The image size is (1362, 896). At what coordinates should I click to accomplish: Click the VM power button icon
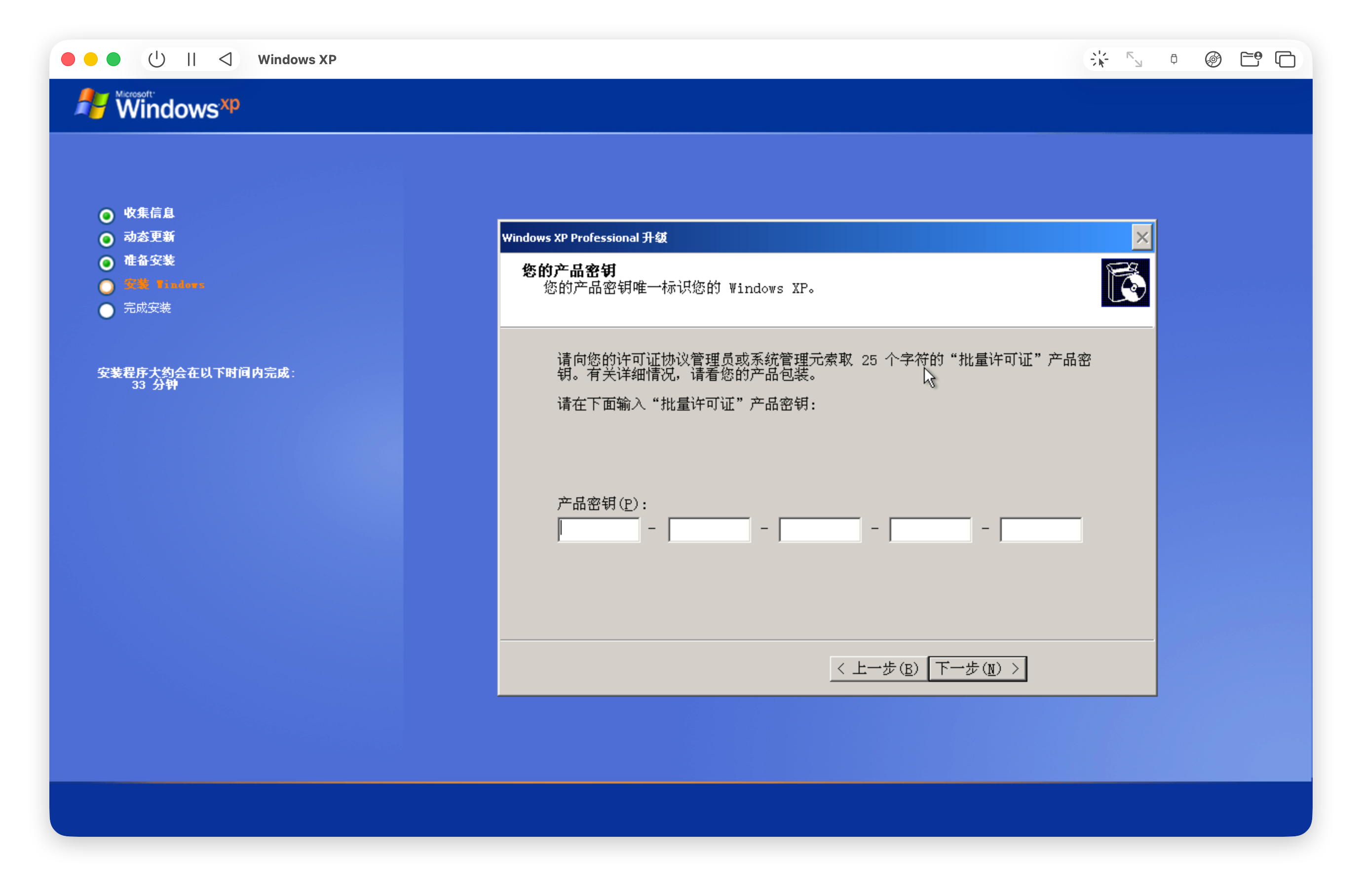156,60
